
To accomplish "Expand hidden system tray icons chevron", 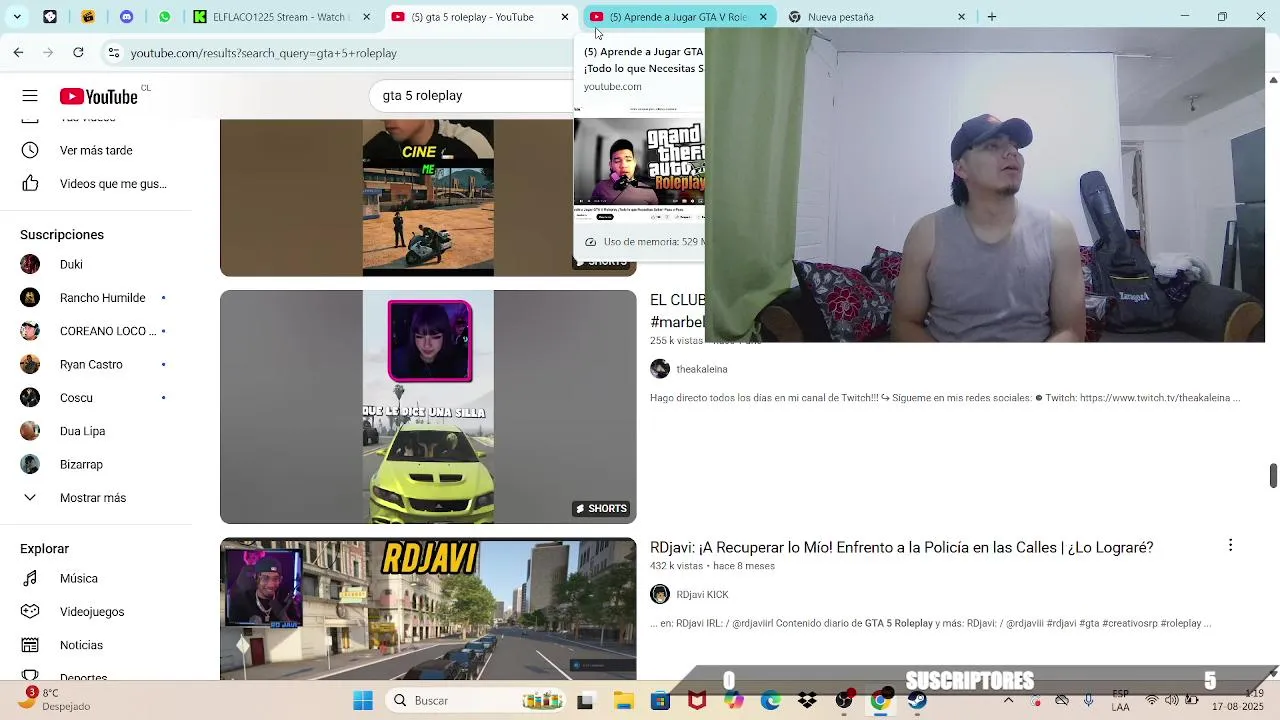I will coord(1008,700).
